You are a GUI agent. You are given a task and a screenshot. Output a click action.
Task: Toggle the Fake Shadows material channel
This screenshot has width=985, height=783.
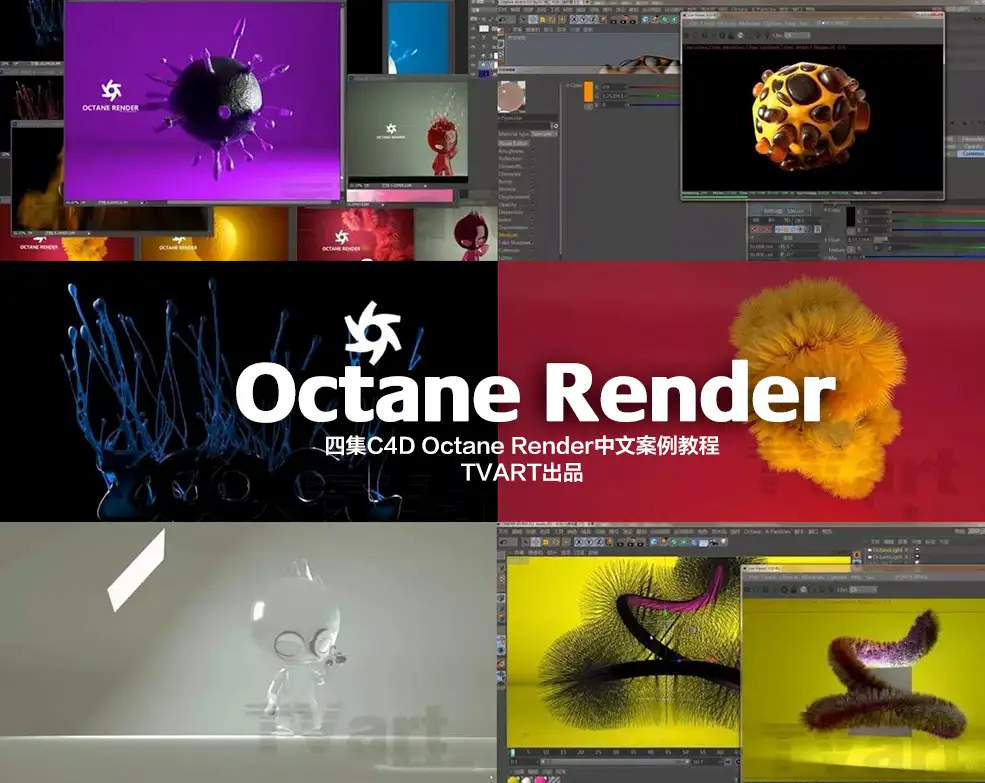click(x=516, y=243)
